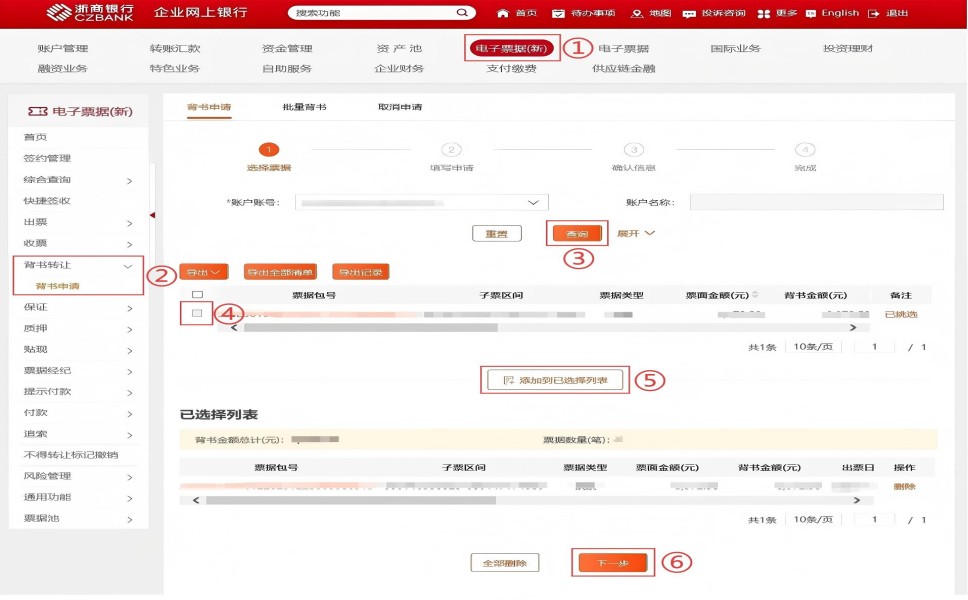
Task: Open the 电子票据(新) menu
Action: [x=512, y=48]
